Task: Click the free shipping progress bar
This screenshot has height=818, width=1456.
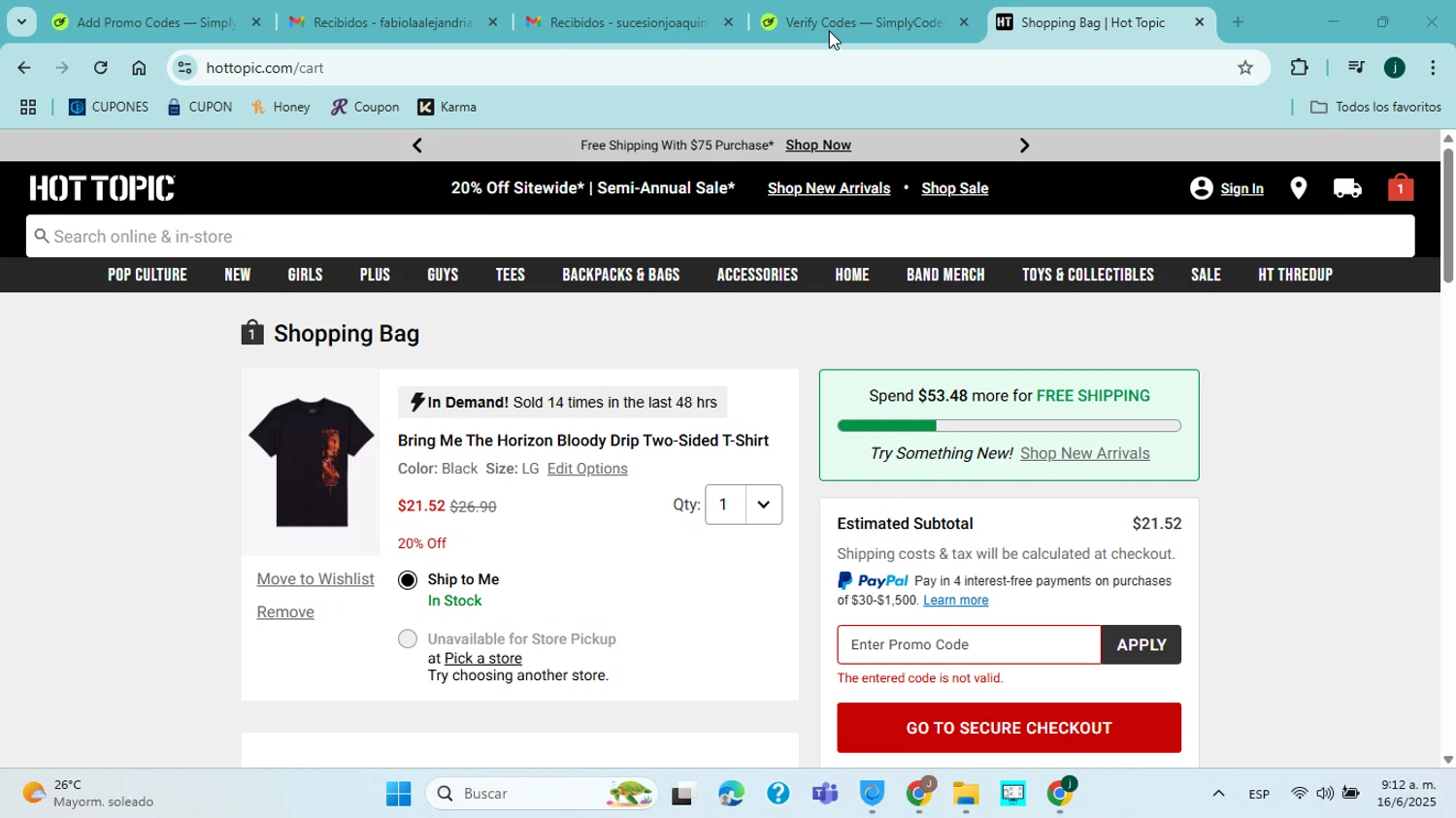Action: tap(1009, 426)
